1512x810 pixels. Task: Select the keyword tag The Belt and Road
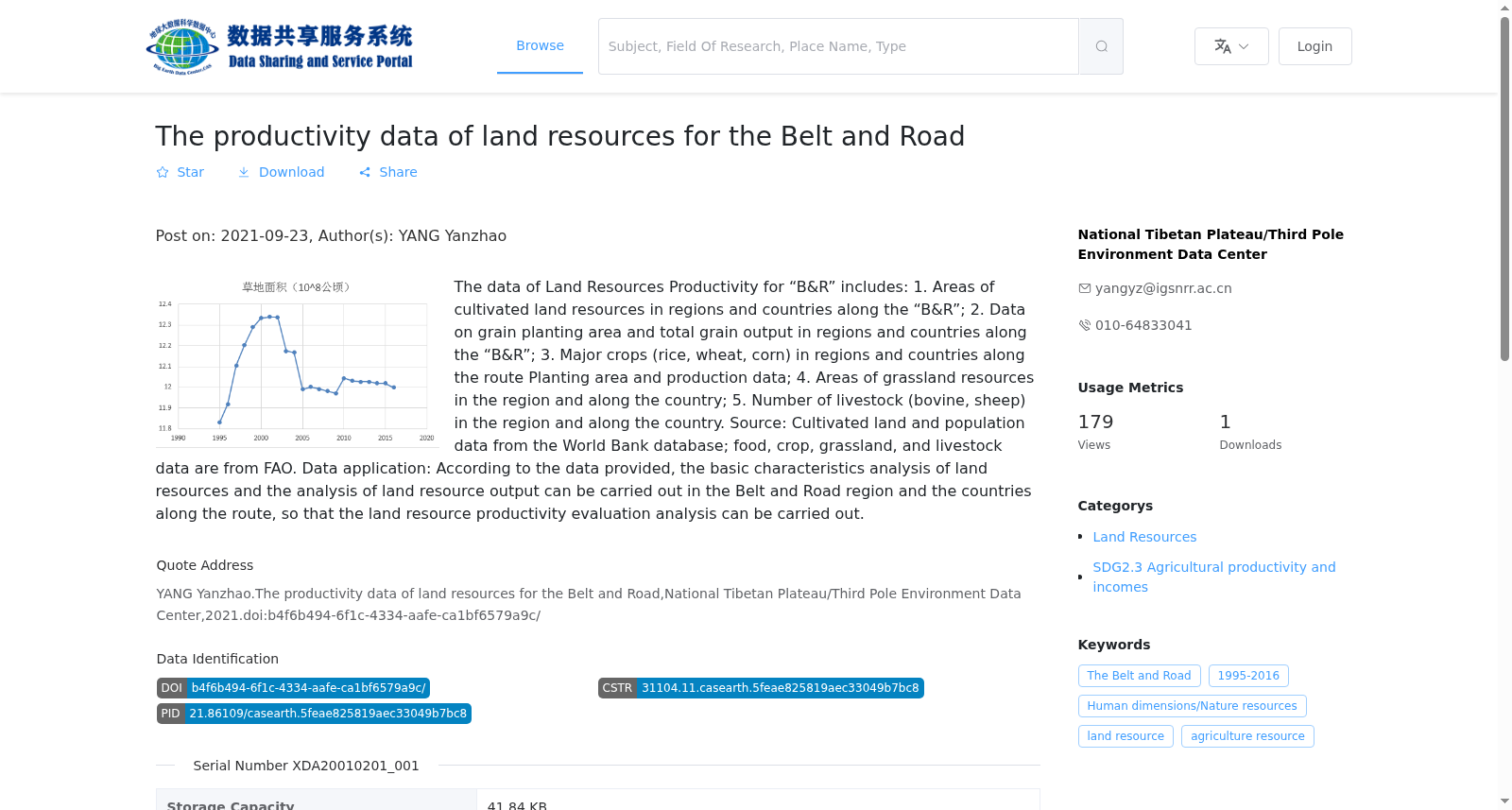tap(1140, 676)
